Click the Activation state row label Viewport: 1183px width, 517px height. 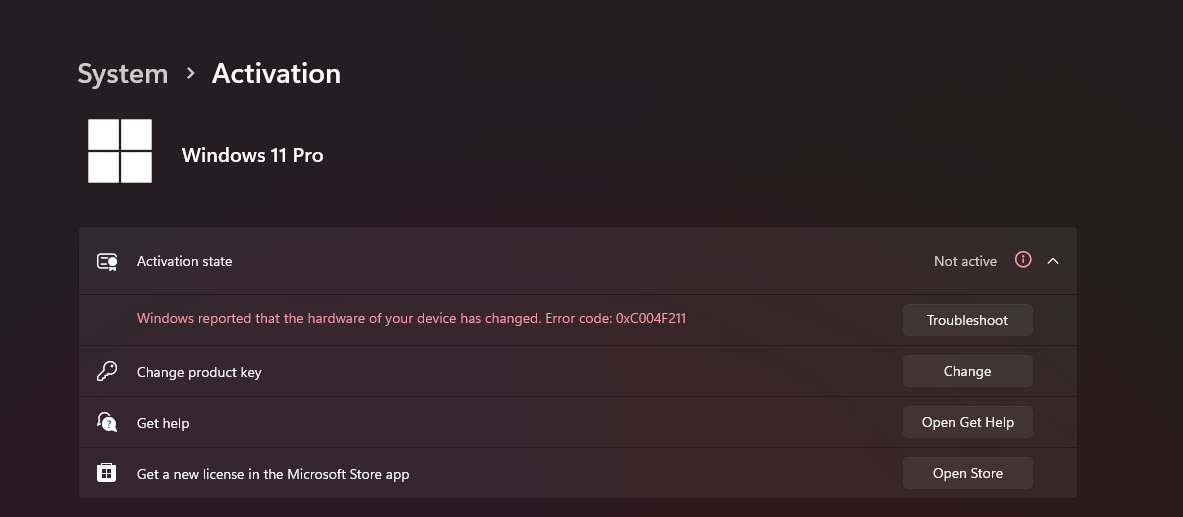tap(184, 261)
